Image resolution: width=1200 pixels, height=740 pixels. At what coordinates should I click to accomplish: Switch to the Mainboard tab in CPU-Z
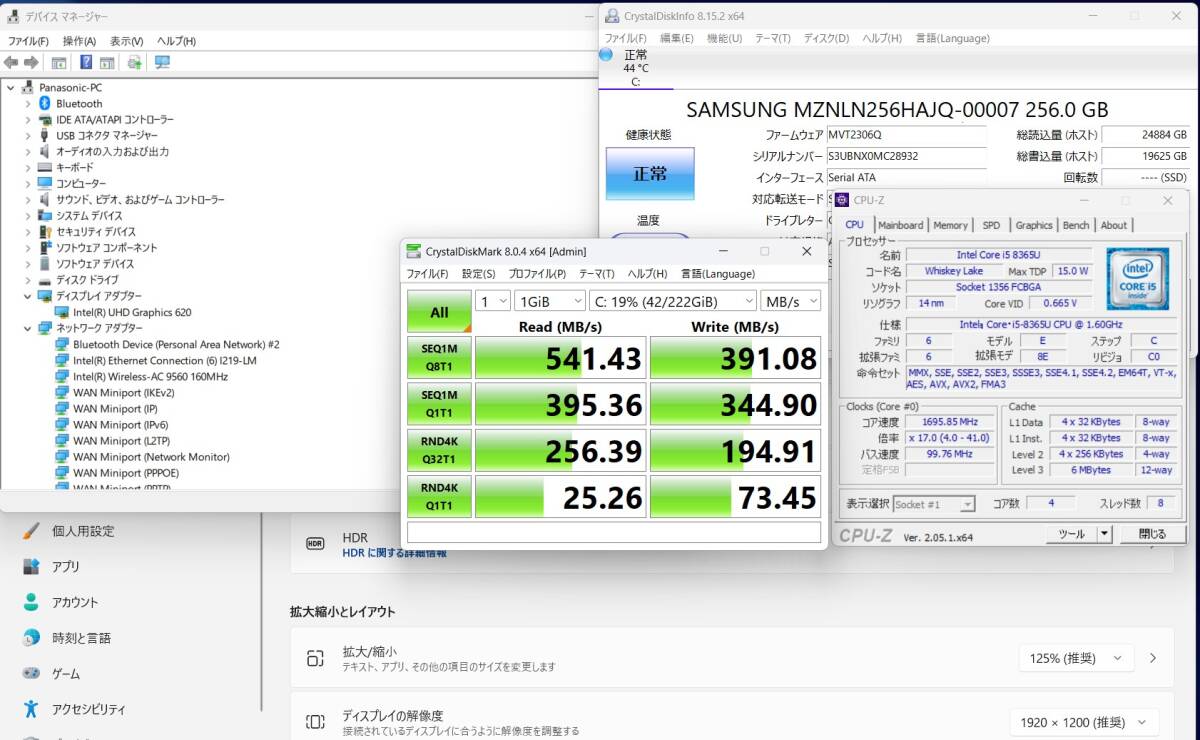click(900, 225)
